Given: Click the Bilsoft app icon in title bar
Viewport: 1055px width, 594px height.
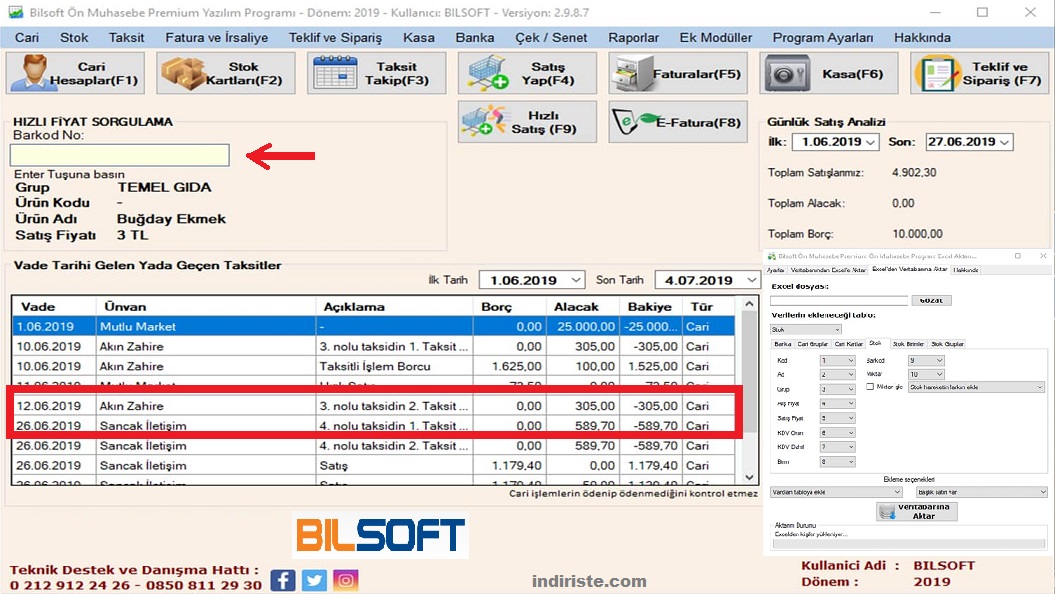Looking at the screenshot, I should (x=15, y=12).
